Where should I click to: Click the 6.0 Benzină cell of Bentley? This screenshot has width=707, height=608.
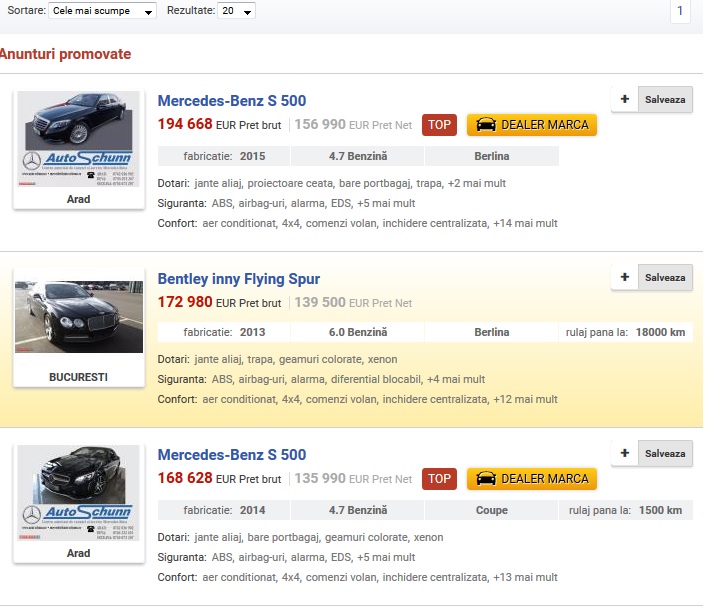[358, 332]
